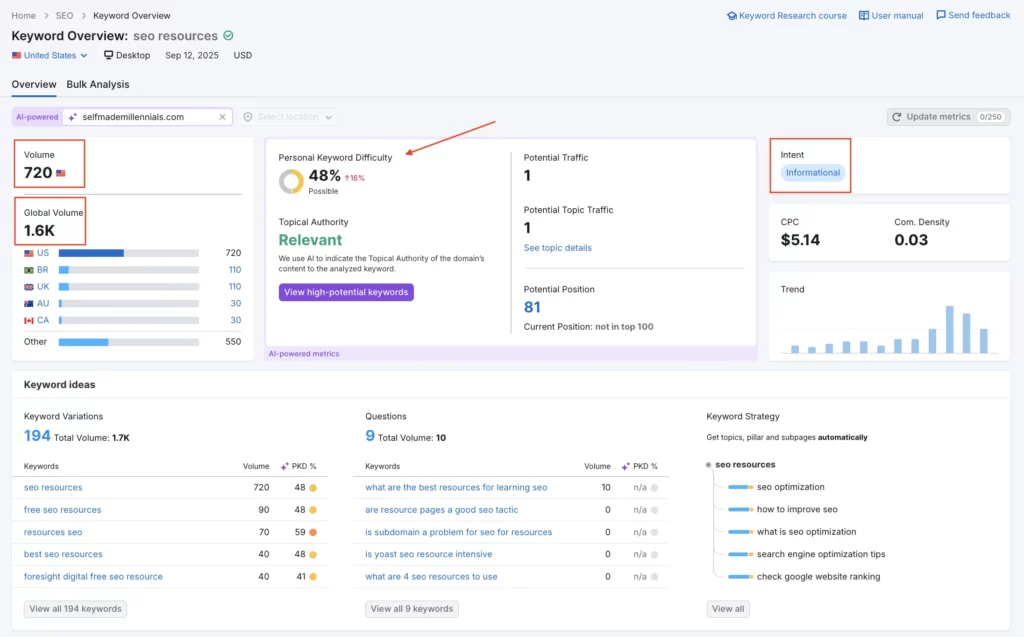Click the tallest bar in the Trend chart
This screenshot has width=1024, height=637.
coord(949,325)
